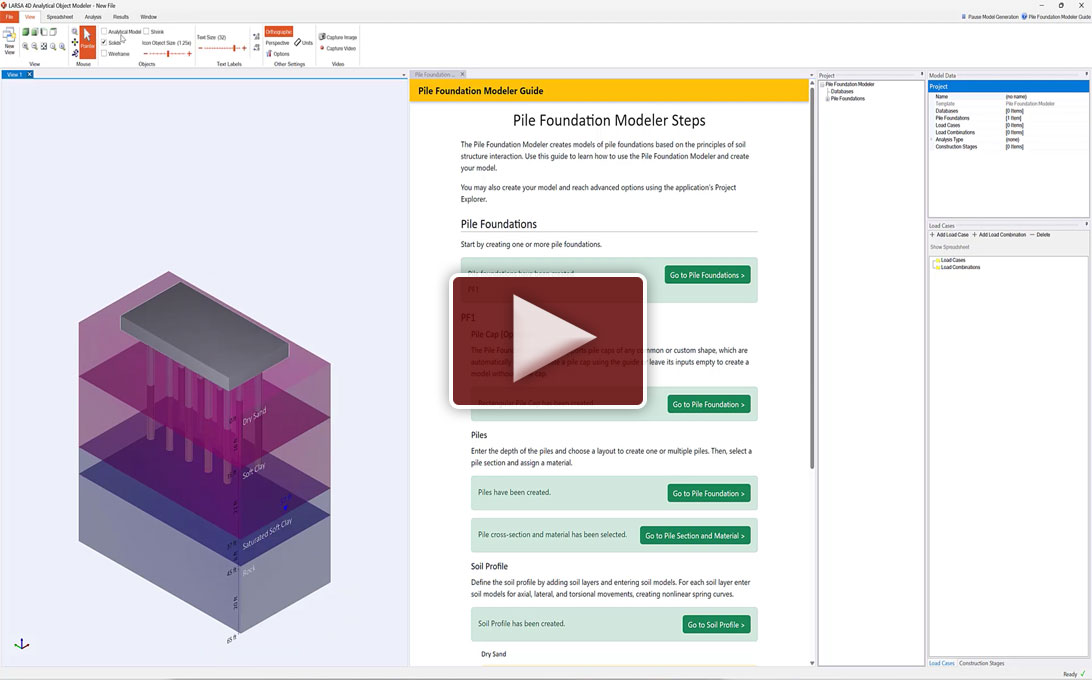
Task: Switch to Perspective projection
Action: click(277, 42)
